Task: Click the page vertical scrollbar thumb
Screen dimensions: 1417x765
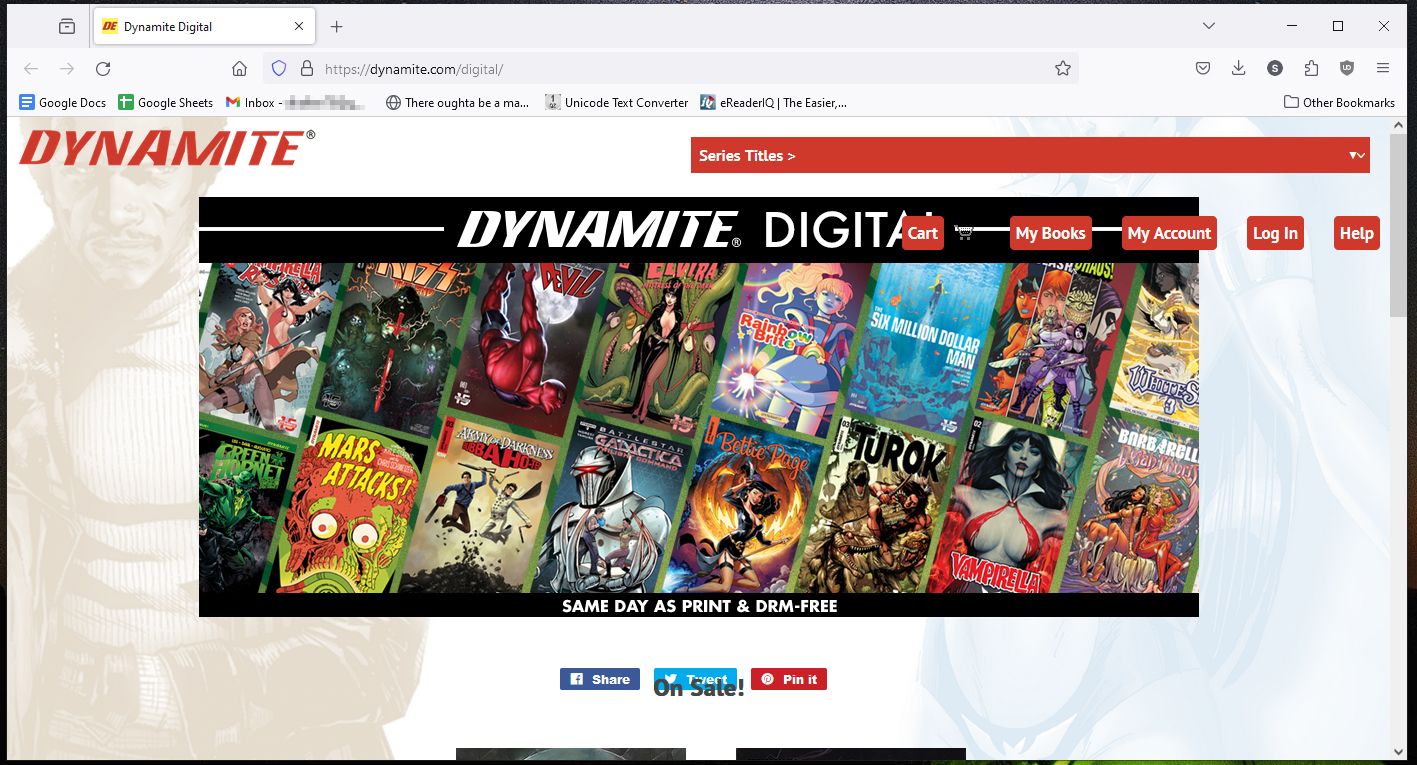Action: (x=1399, y=225)
